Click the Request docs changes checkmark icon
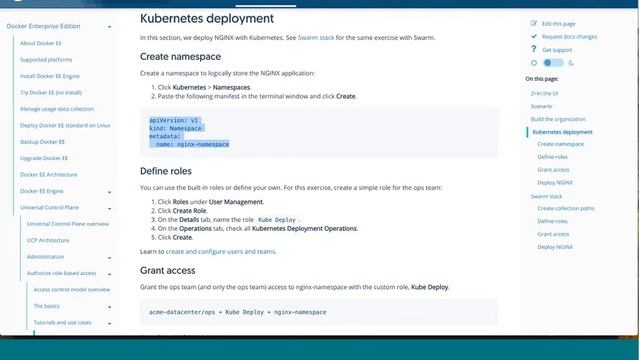The height and width of the screenshot is (360, 640). [x=533, y=36]
